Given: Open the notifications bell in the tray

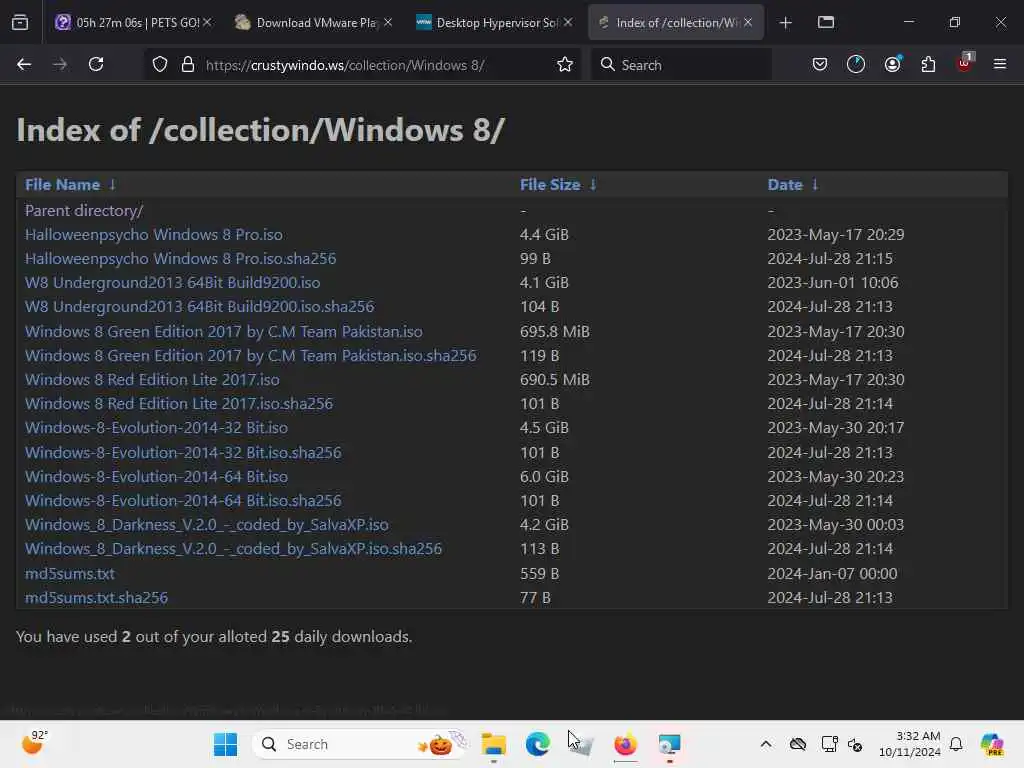Looking at the screenshot, I should [956, 744].
